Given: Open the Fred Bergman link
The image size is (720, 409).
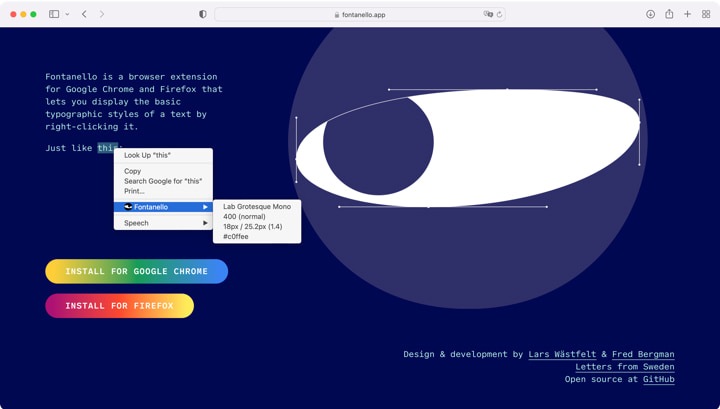Looking at the screenshot, I should [643, 354].
